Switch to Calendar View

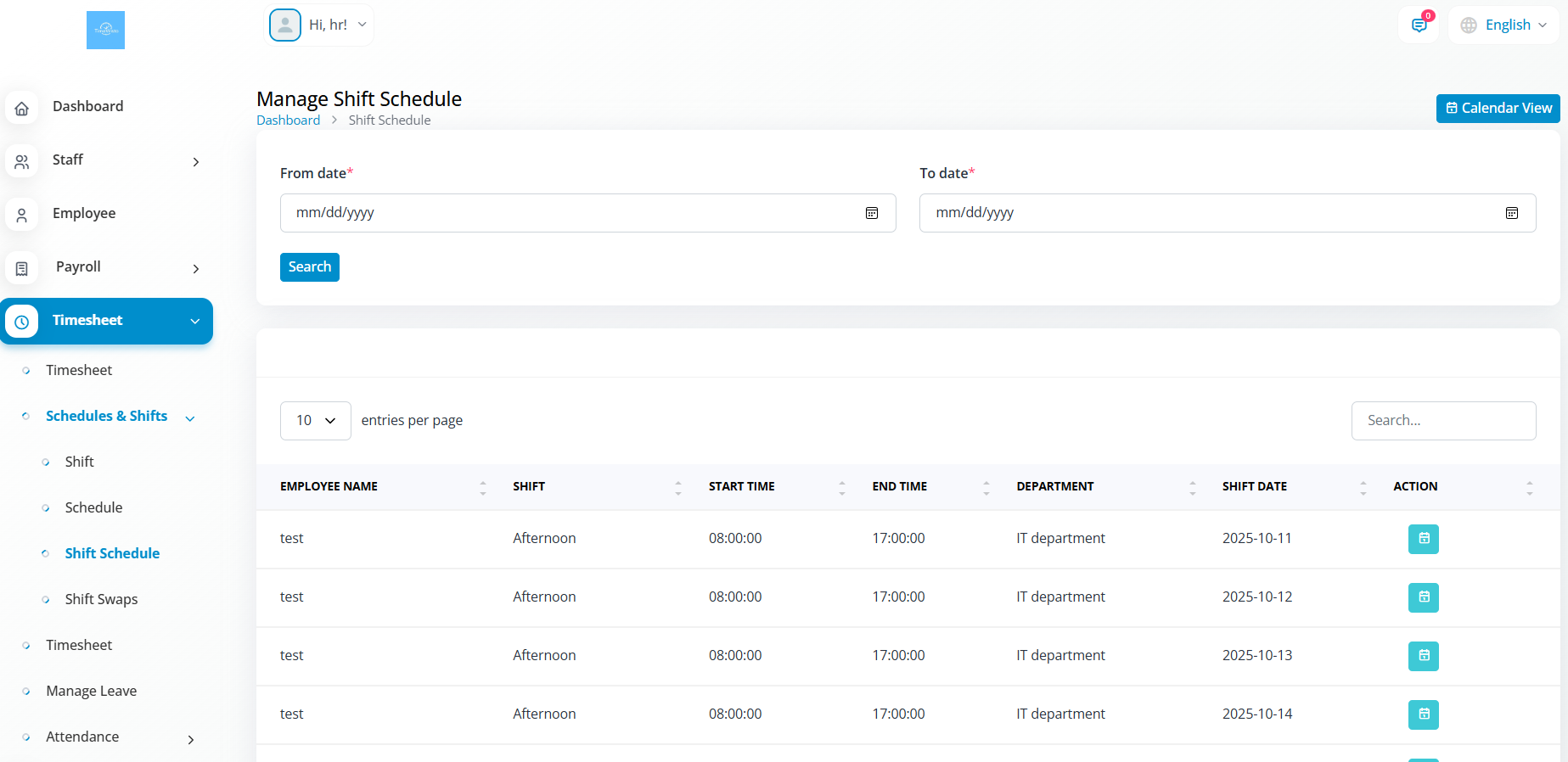(x=1498, y=109)
